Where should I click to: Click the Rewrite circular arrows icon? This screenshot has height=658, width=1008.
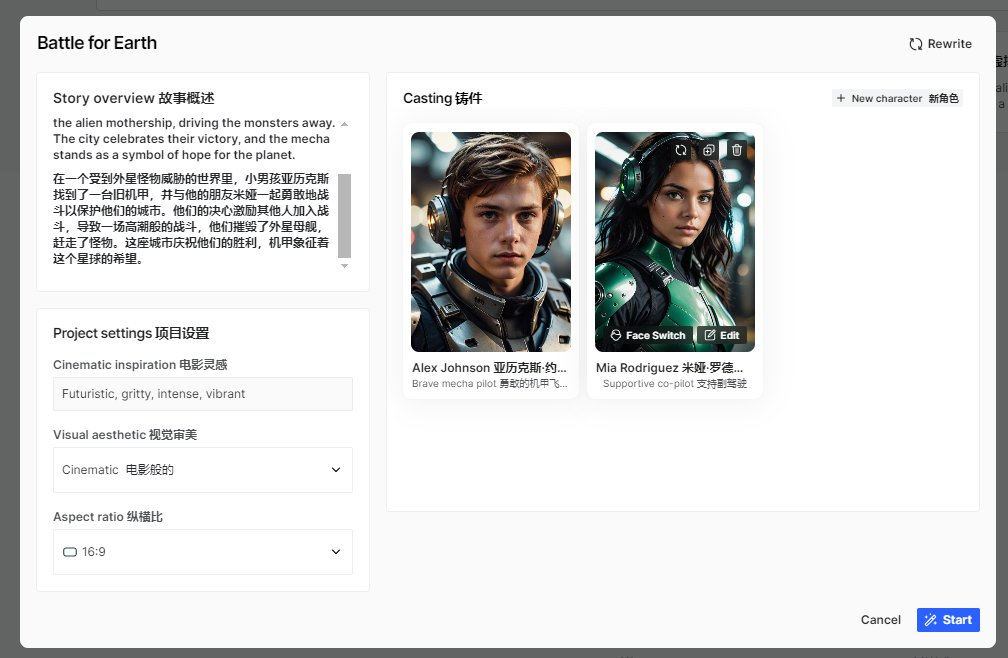point(915,44)
